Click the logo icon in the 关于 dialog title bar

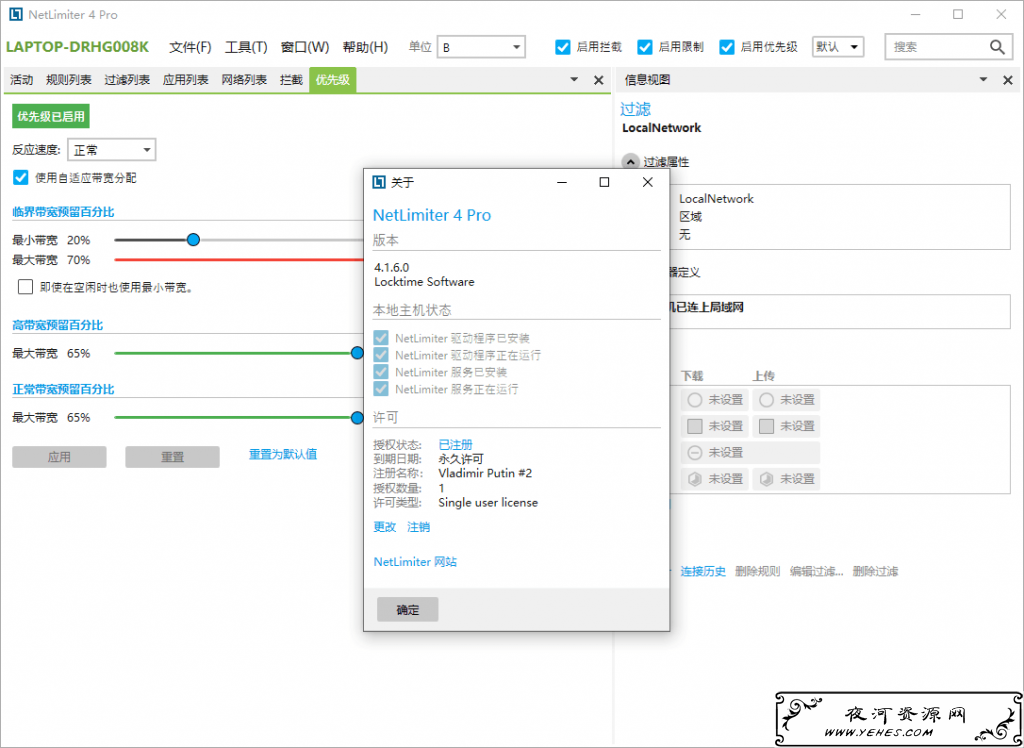pos(378,183)
